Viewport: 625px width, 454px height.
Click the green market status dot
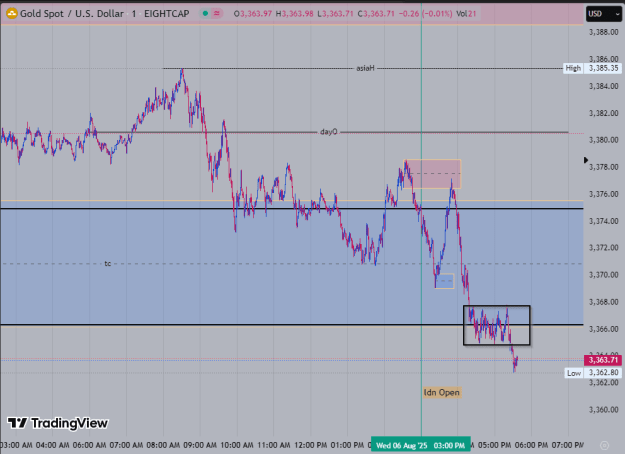pyautogui.click(x=205, y=14)
